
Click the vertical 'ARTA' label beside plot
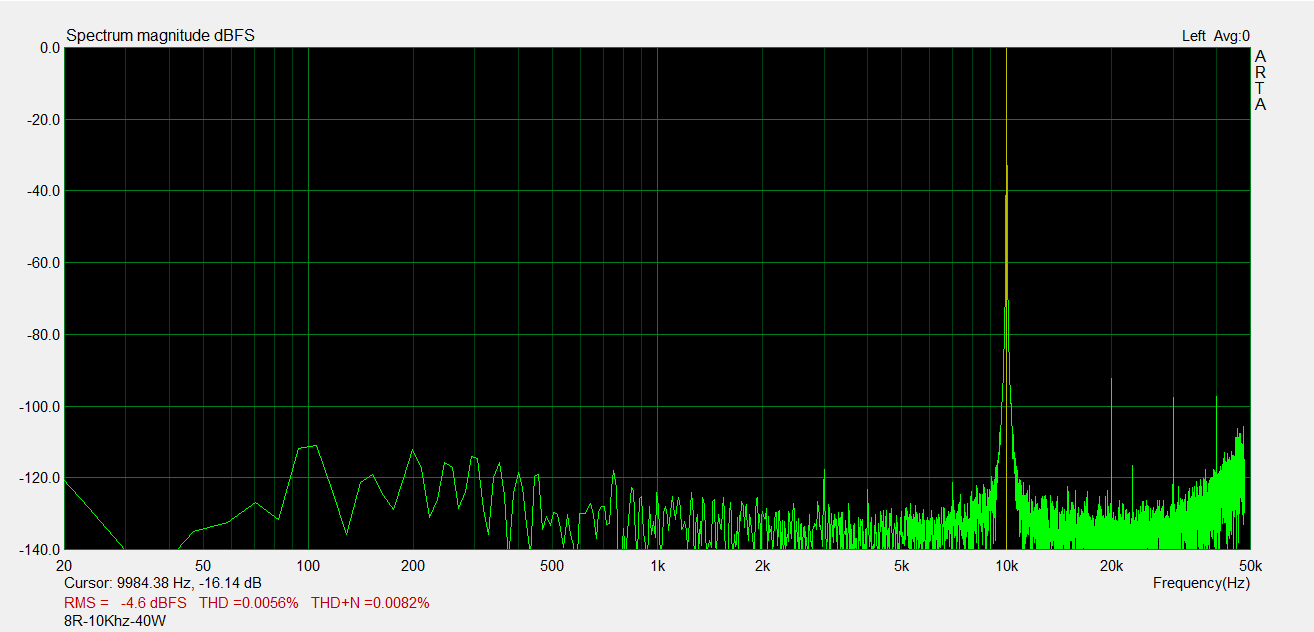tap(1260, 81)
